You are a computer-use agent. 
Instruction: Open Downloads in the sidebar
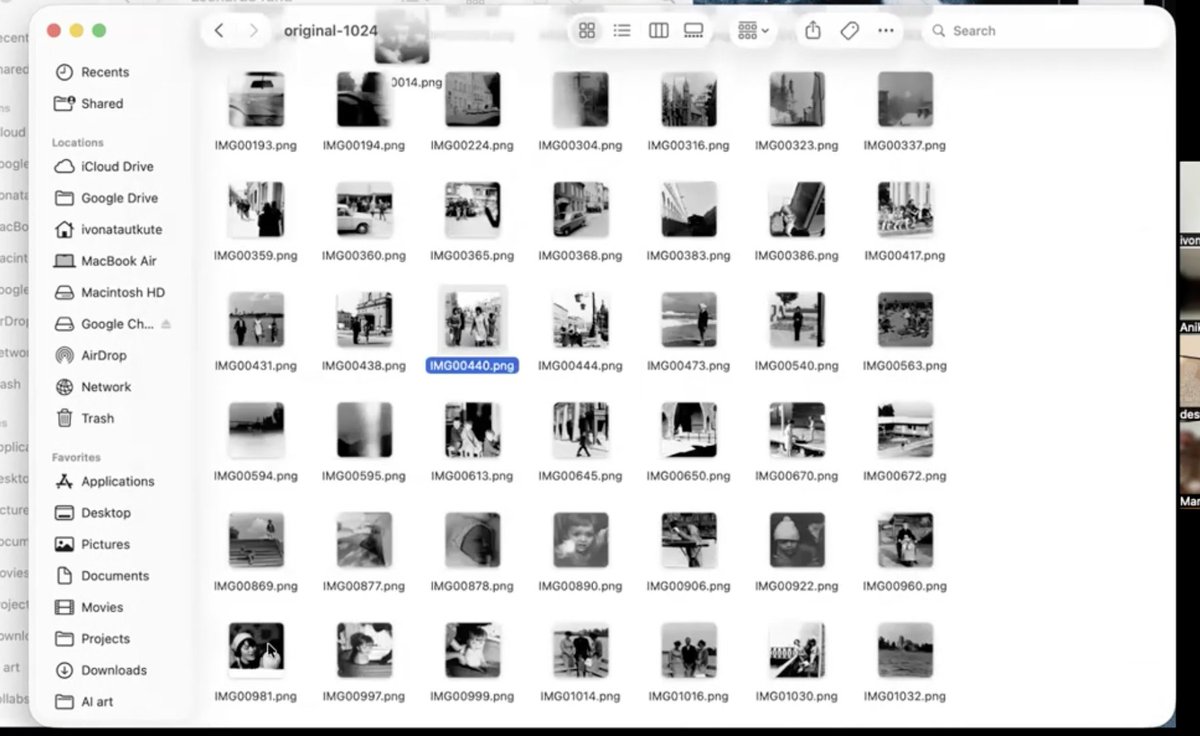[113, 670]
